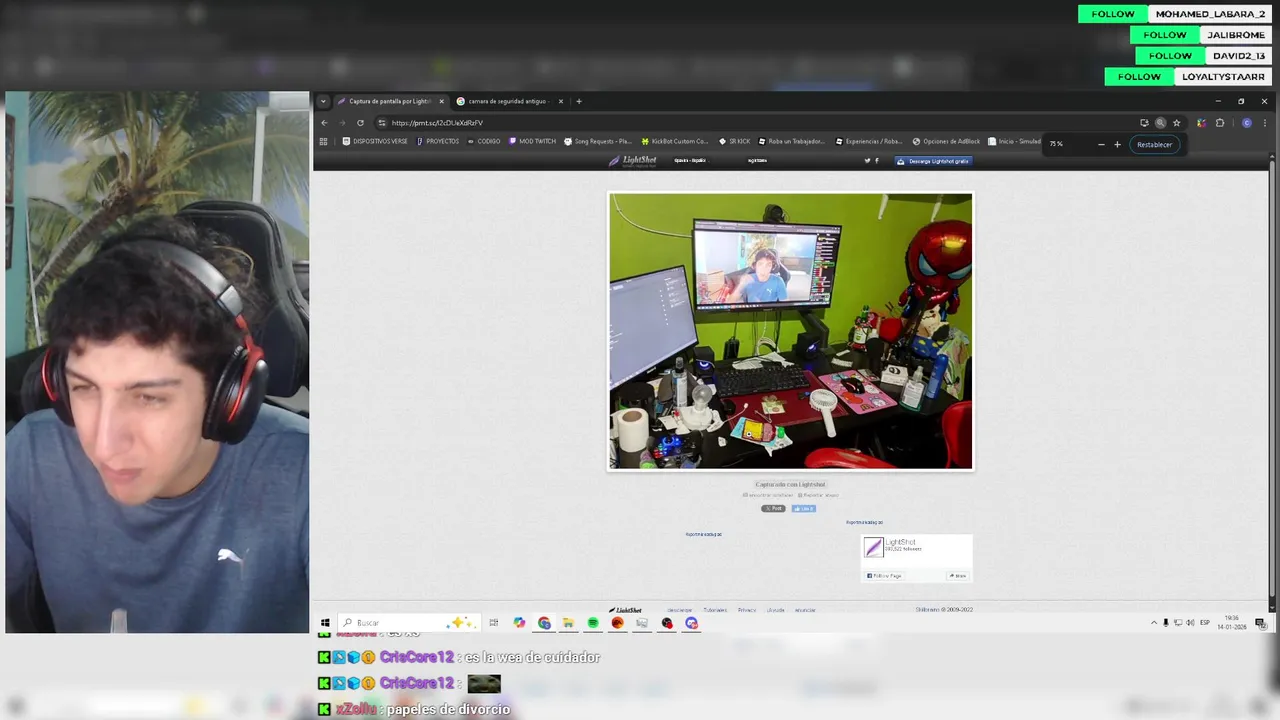Open the 'Roba un Trabajador' bookmark
Viewport: 1280px width, 720px height.
click(x=792, y=141)
